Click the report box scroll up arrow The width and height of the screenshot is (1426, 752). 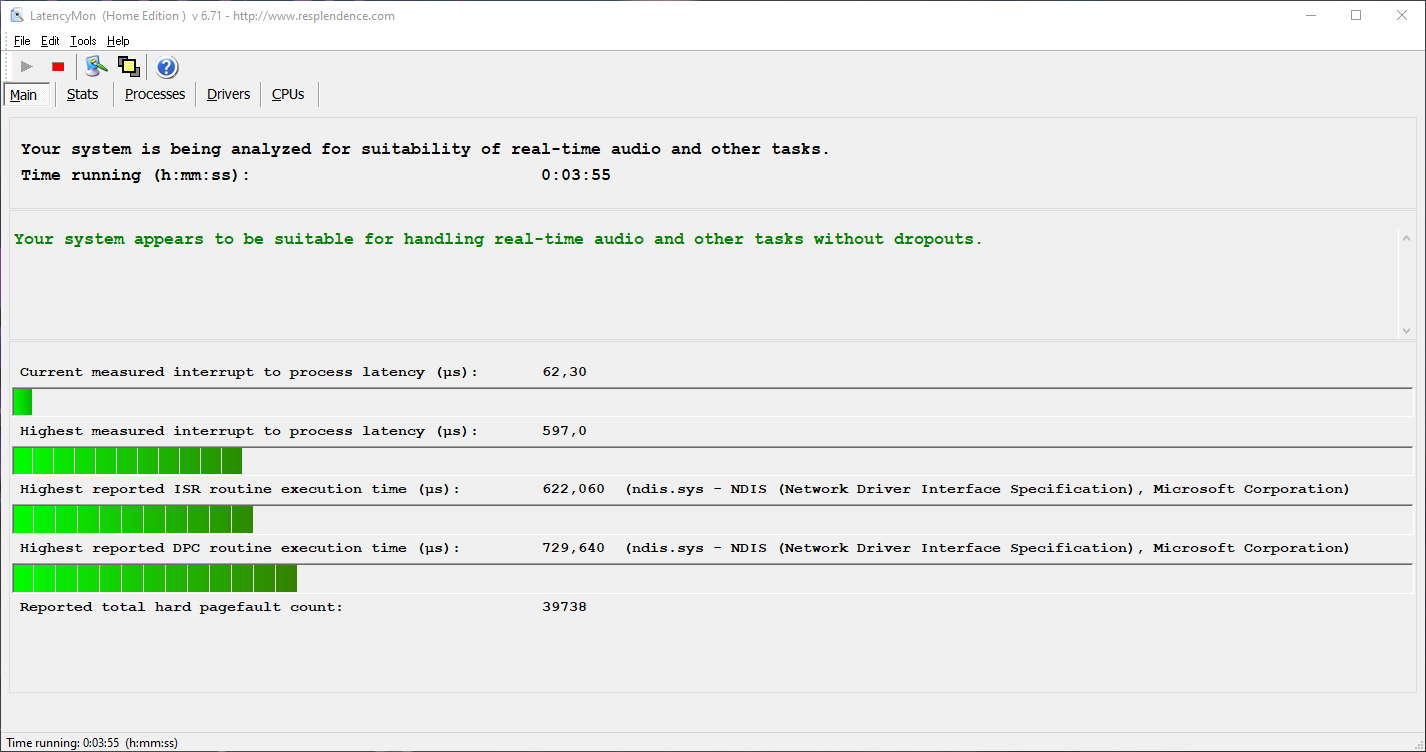coord(1407,239)
